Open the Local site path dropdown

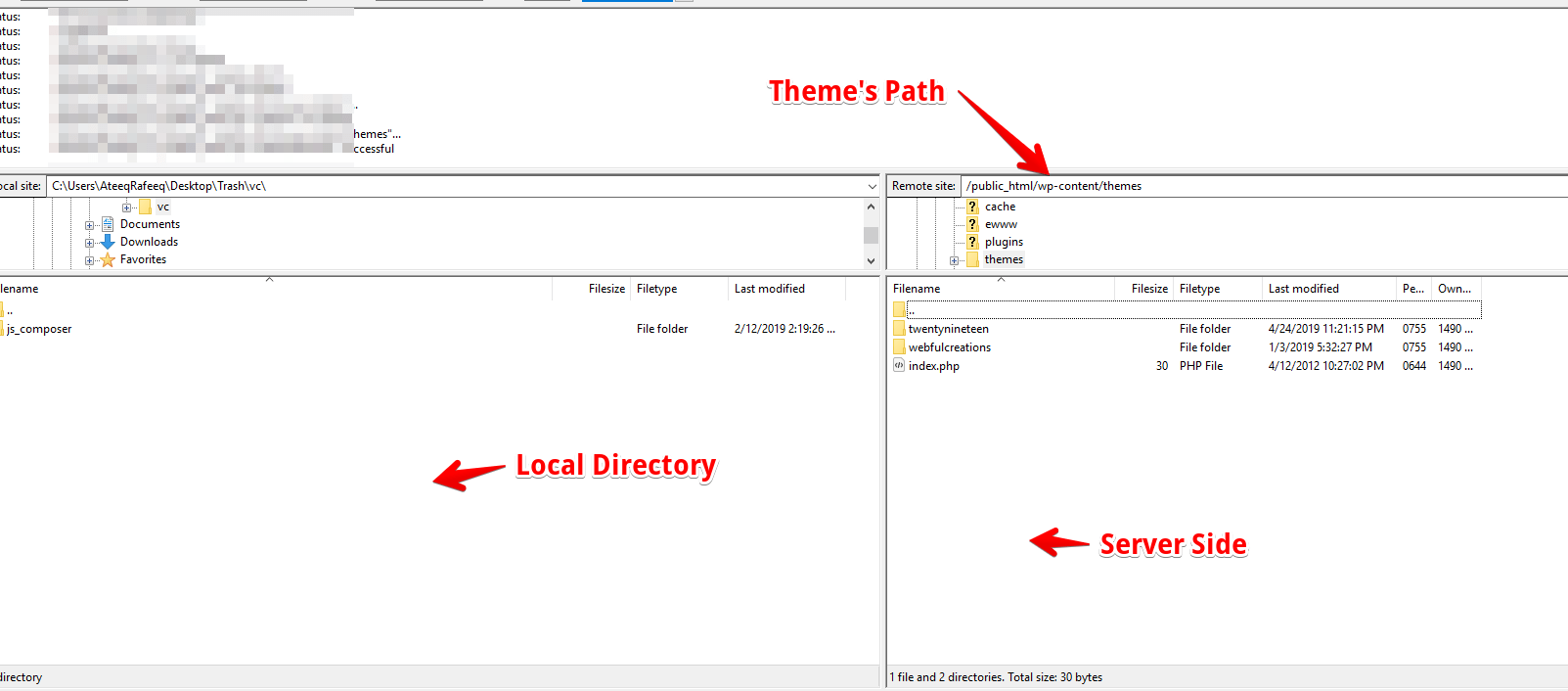[x=872, y=186]
